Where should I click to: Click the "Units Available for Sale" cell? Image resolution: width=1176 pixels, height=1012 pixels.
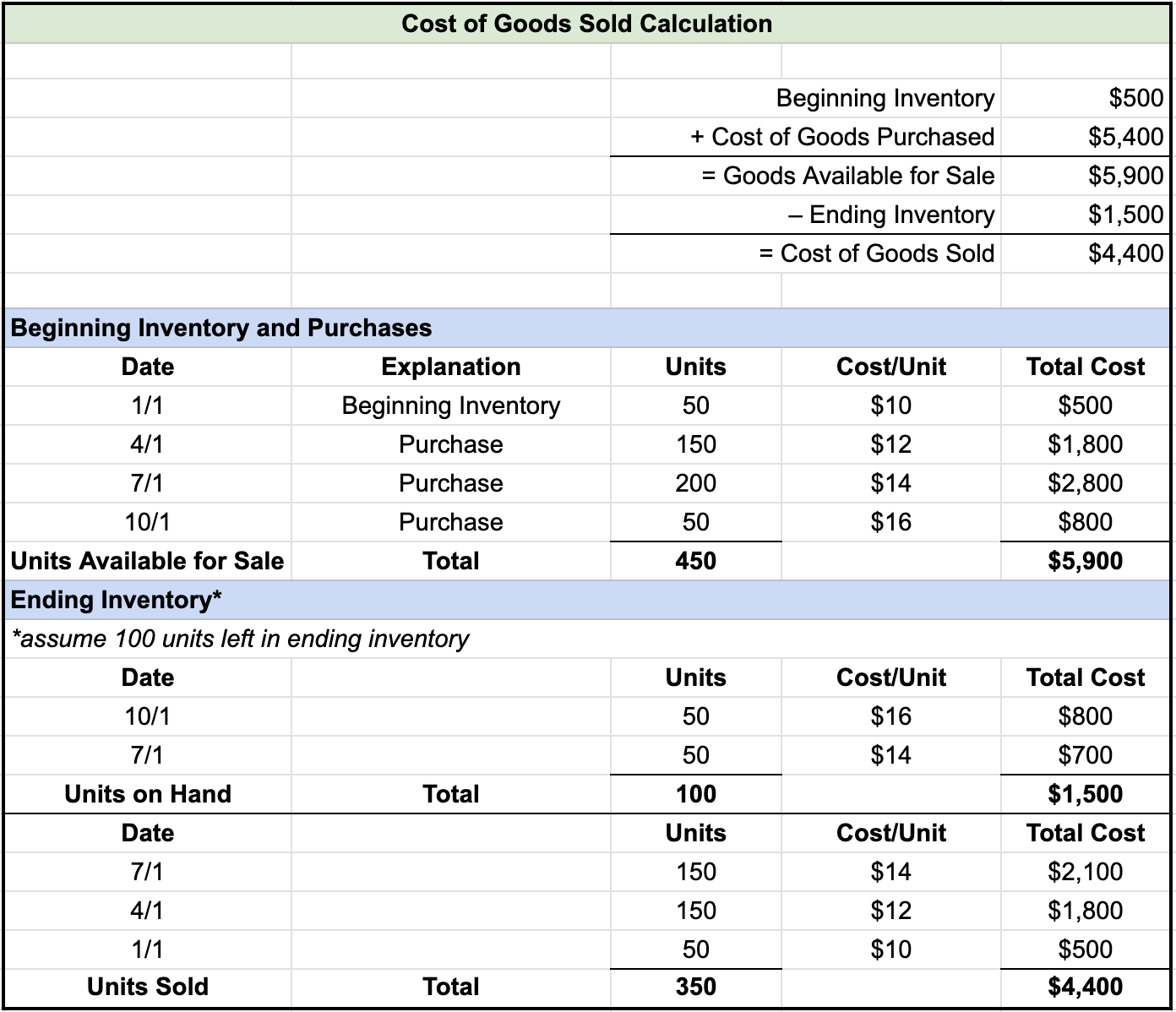147,561
